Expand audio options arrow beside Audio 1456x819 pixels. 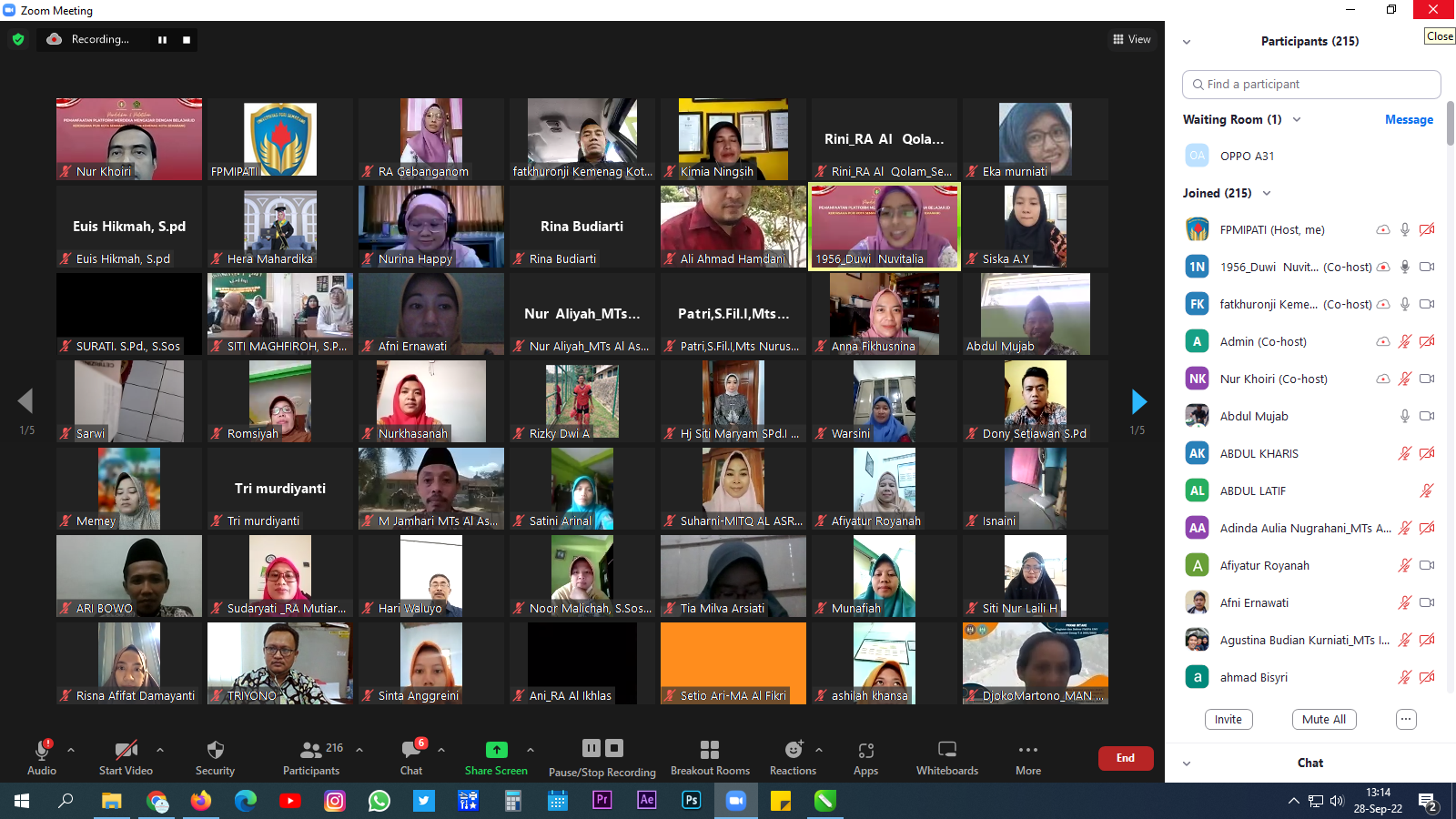(x=71, y=751)
